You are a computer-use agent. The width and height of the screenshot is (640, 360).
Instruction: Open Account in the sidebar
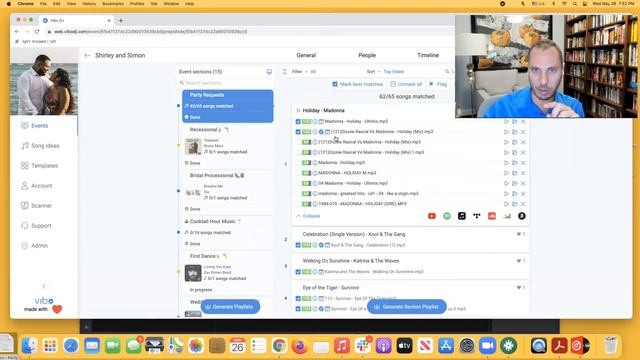36,186
